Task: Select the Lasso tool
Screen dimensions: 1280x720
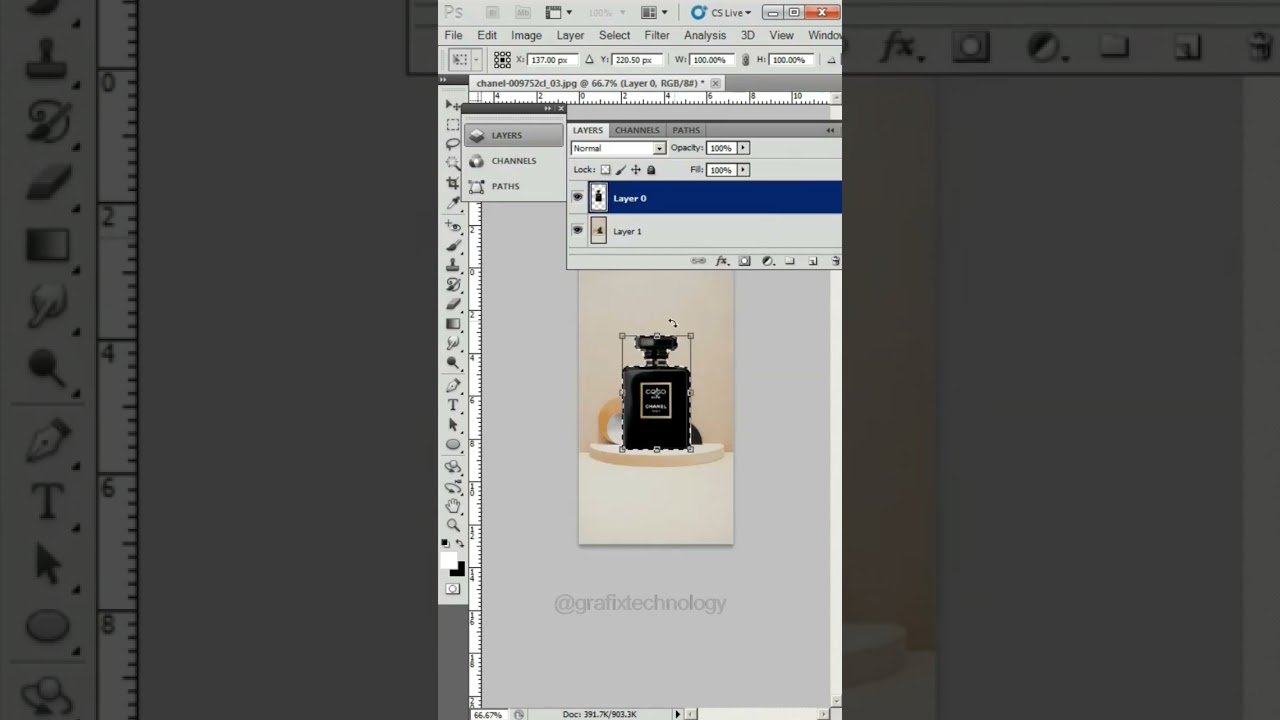Action: coord(453,143)
